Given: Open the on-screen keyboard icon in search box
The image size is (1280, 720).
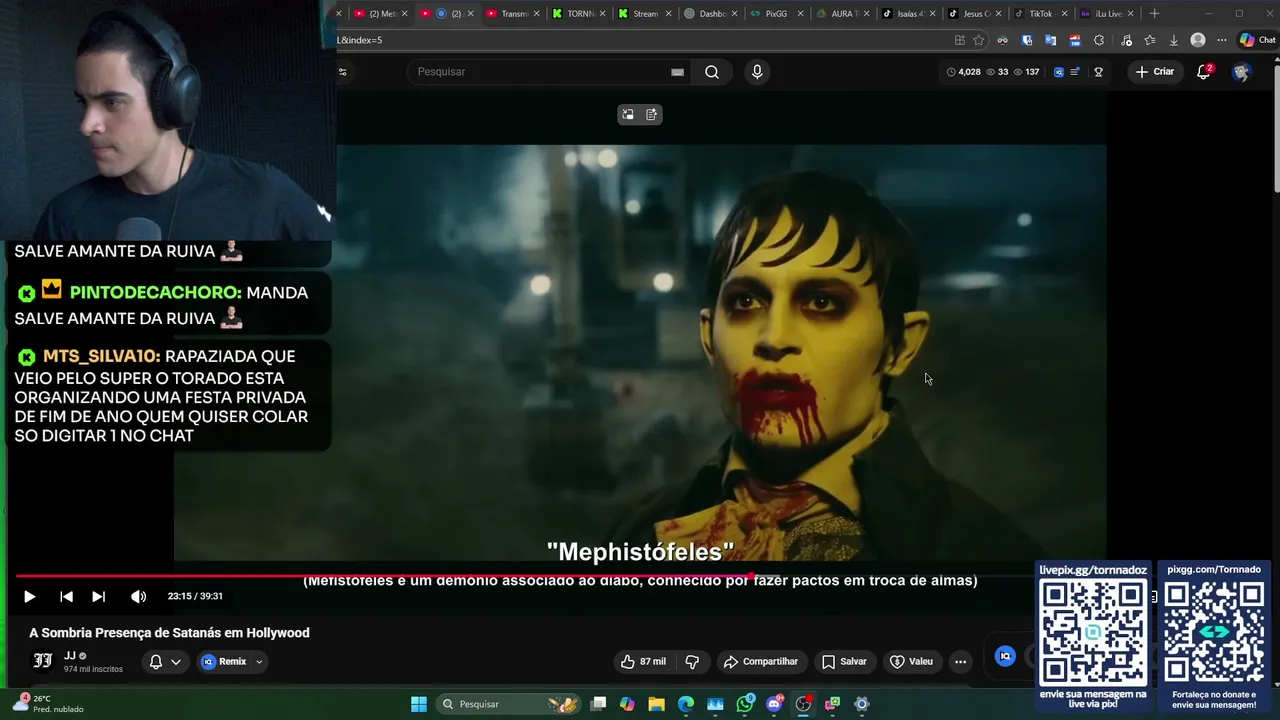Looking at the screenshot, I should pos(677,72).
